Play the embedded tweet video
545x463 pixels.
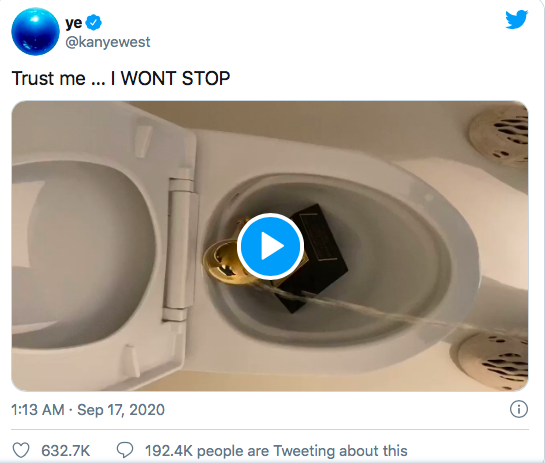pos(270,246)
